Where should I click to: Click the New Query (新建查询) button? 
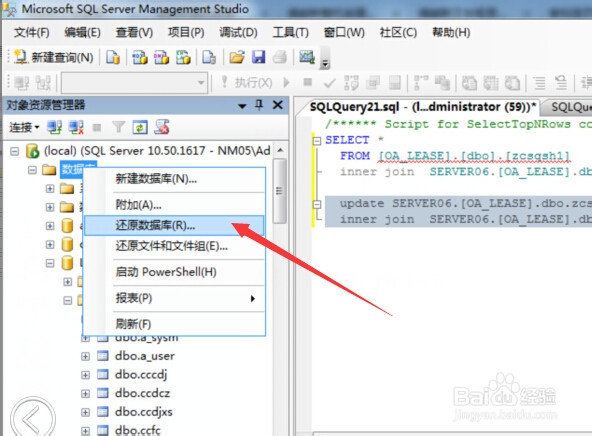(x=54, y=57)
